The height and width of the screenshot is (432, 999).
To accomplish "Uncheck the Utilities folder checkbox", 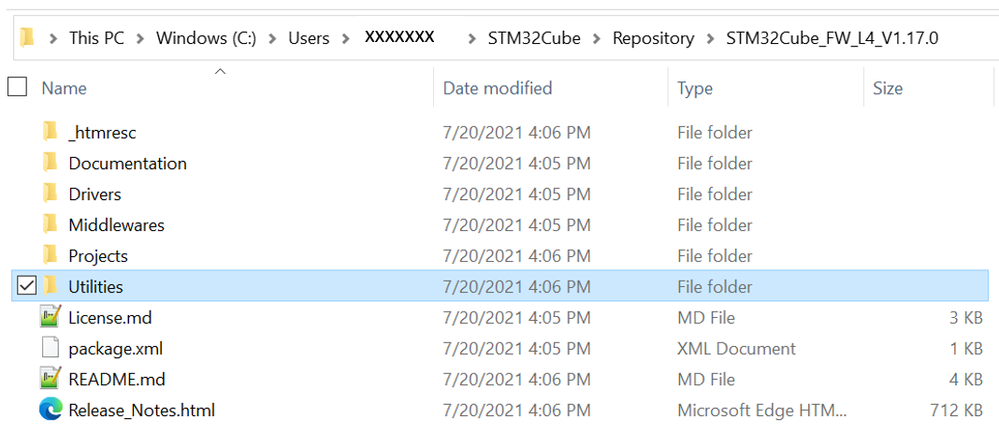I will click(x=27, y=287).
